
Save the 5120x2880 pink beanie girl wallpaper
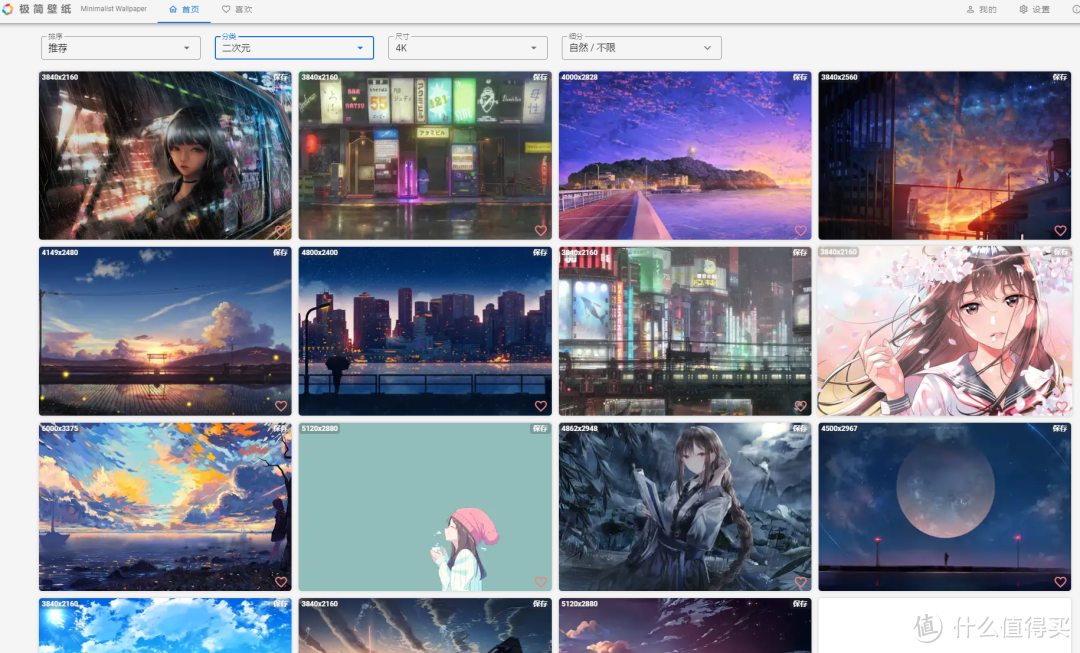coord(540,428)
